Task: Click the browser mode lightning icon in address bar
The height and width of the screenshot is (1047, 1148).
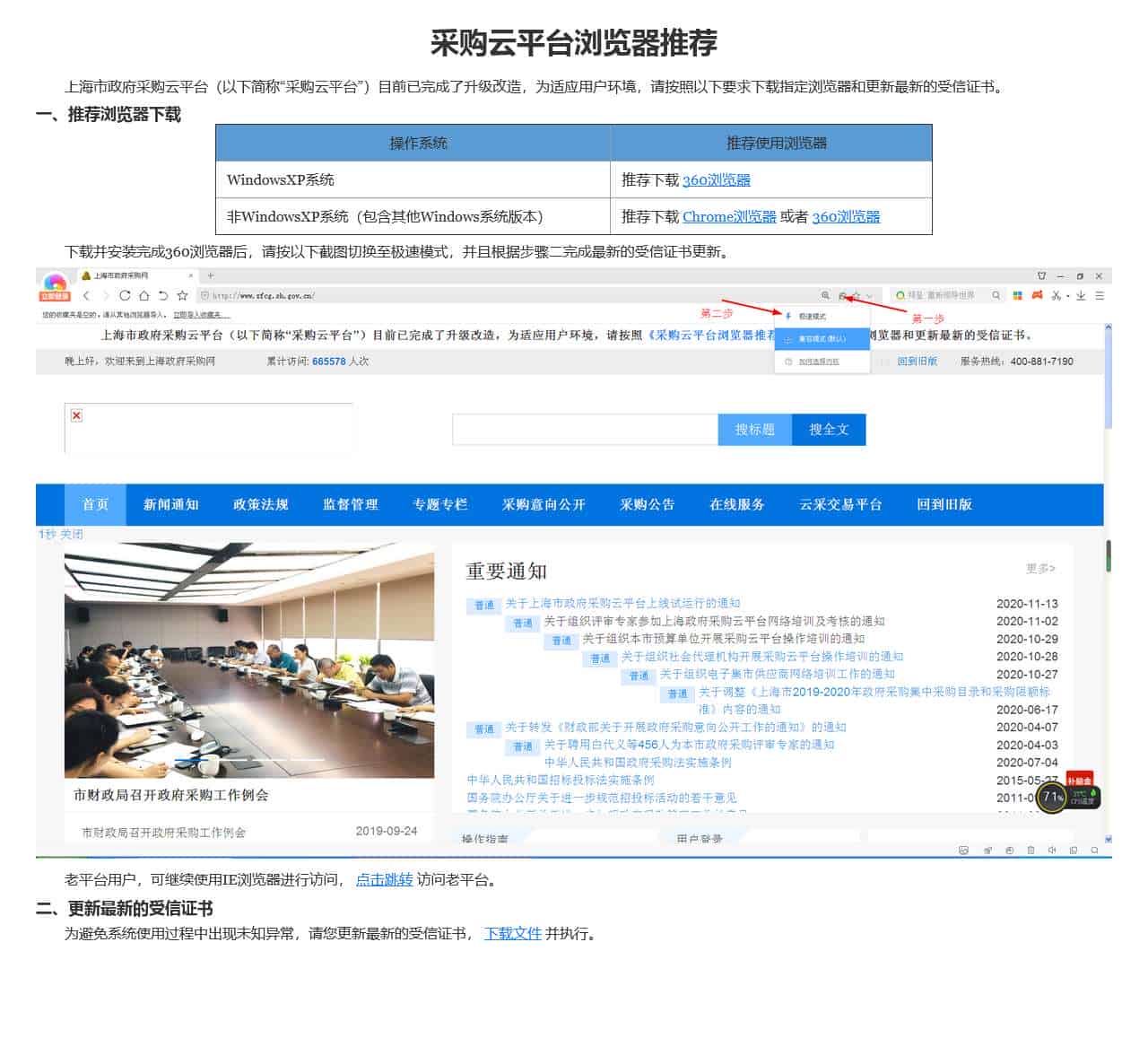Action: pos(843,295)
